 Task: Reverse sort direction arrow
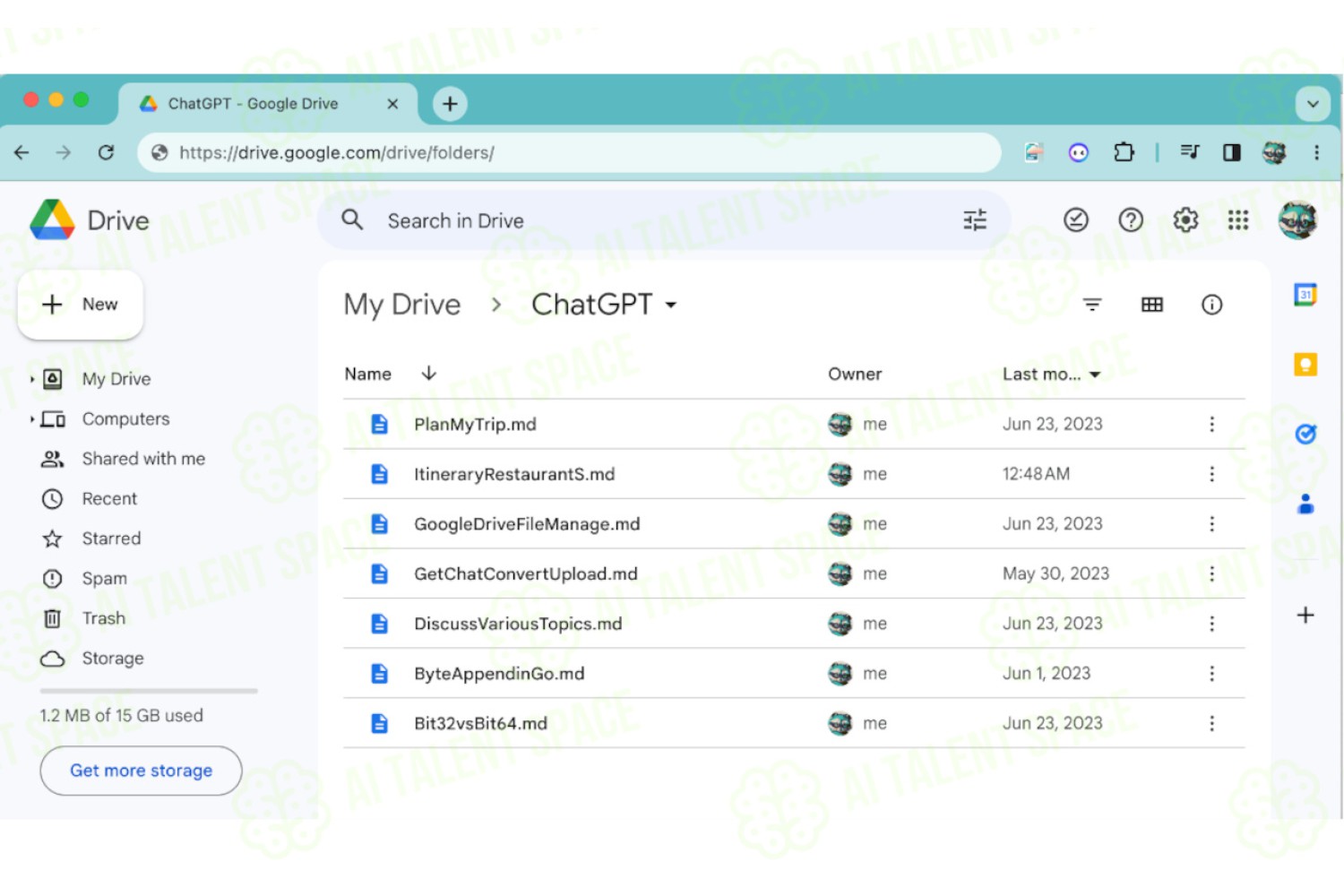(429, 373)
